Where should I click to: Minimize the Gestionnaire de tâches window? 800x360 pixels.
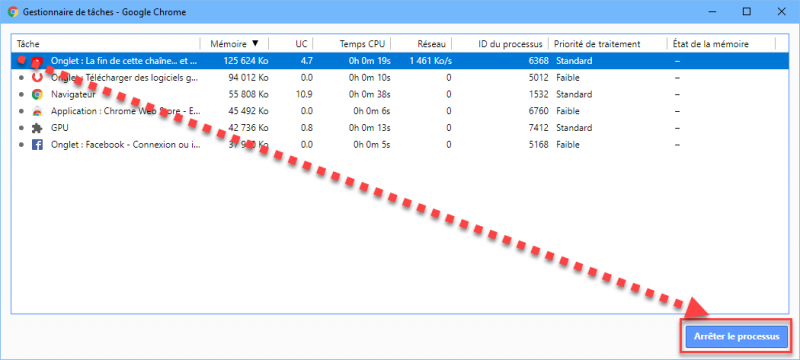(712, 12)
